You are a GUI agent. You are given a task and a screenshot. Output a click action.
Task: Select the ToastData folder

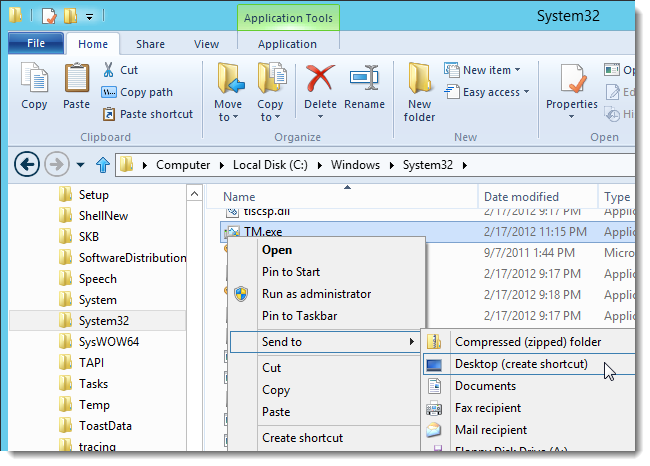(x=105, y=426)
